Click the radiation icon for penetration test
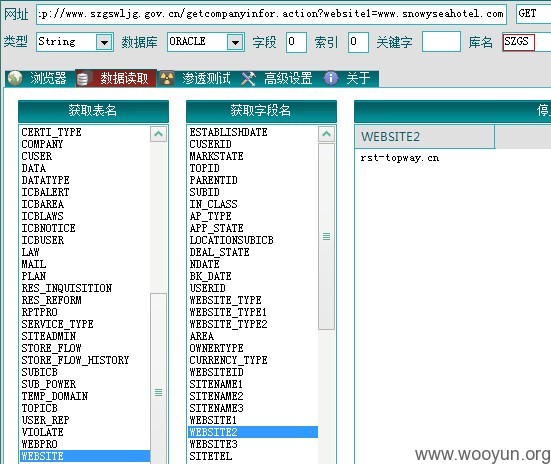The image size is (551, 464). pyautogui.click(x=167, y=78)
